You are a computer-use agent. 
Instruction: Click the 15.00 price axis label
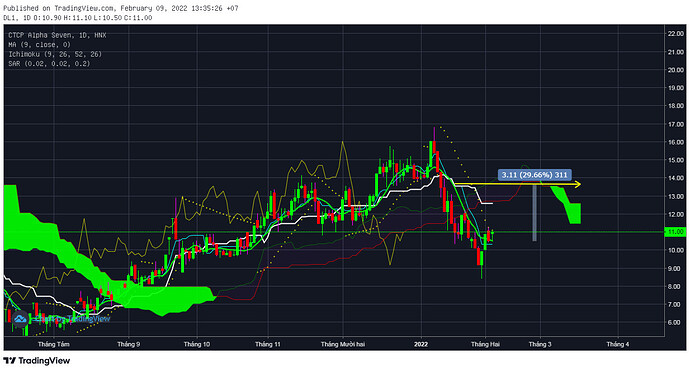pos(675,160)
